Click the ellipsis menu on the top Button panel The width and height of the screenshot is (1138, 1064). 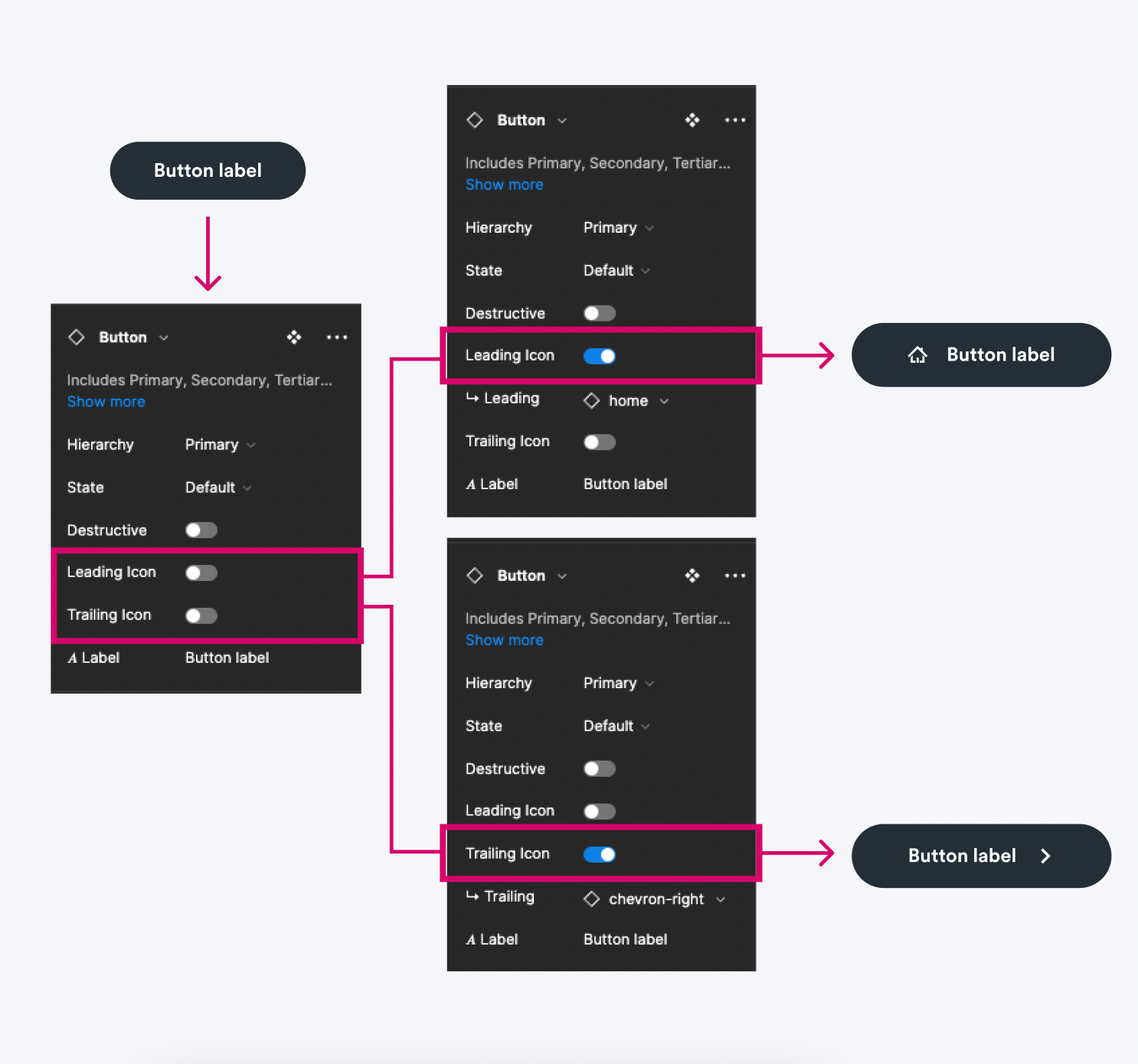coord(734,120)
